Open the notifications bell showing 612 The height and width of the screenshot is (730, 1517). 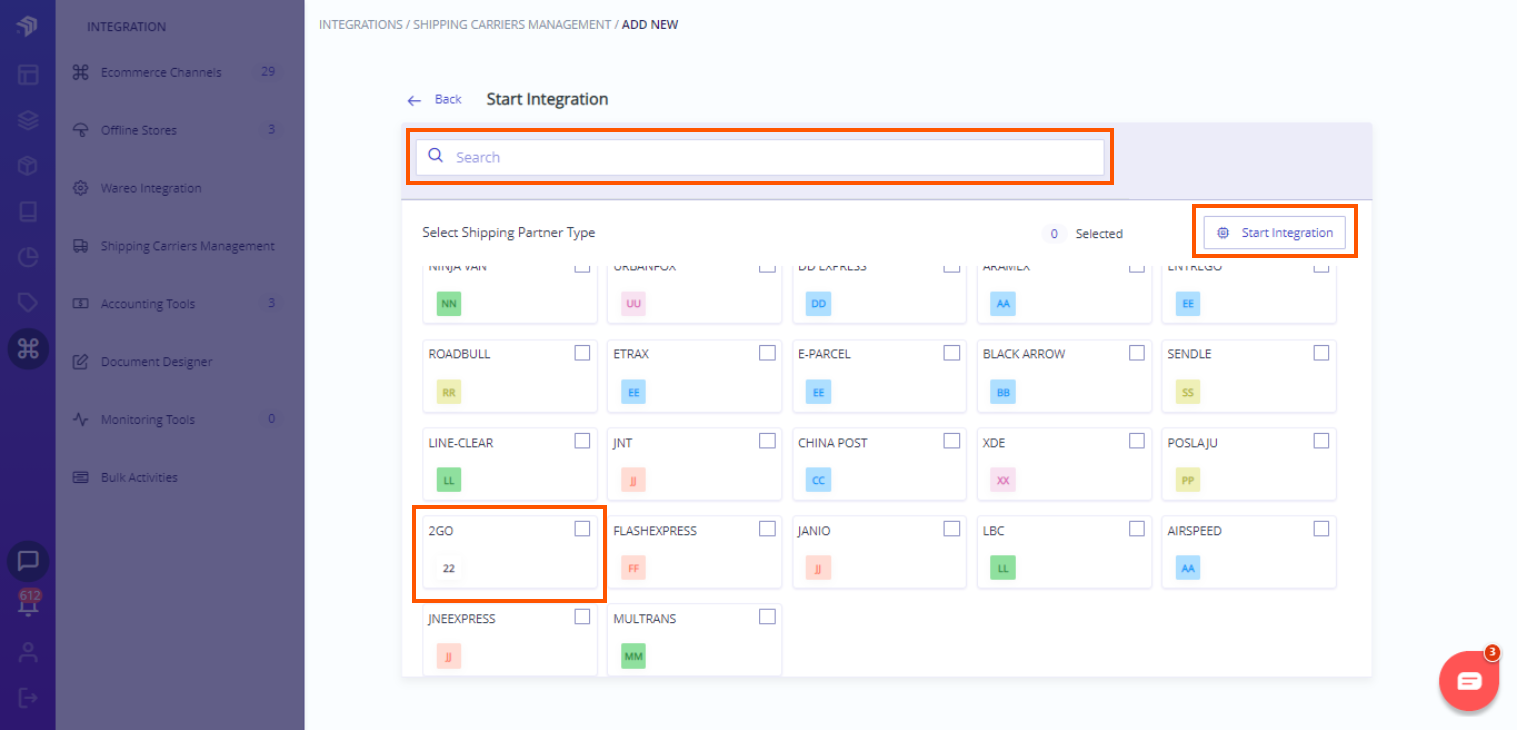coord(28,604)
